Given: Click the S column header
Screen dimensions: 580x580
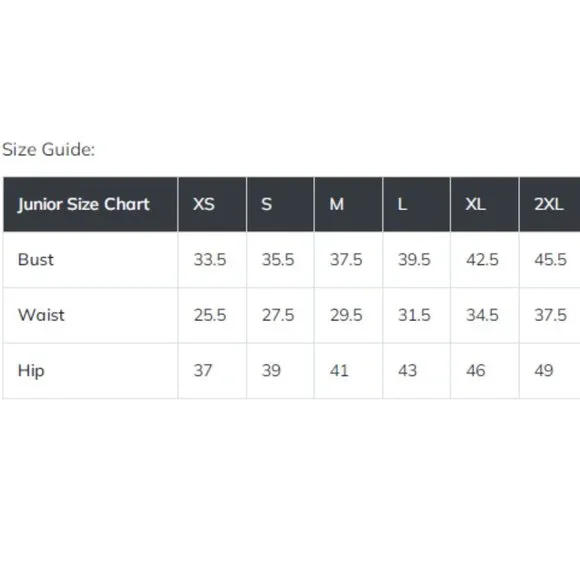Looking at the screenshot, I should click(x=280, y=204).
